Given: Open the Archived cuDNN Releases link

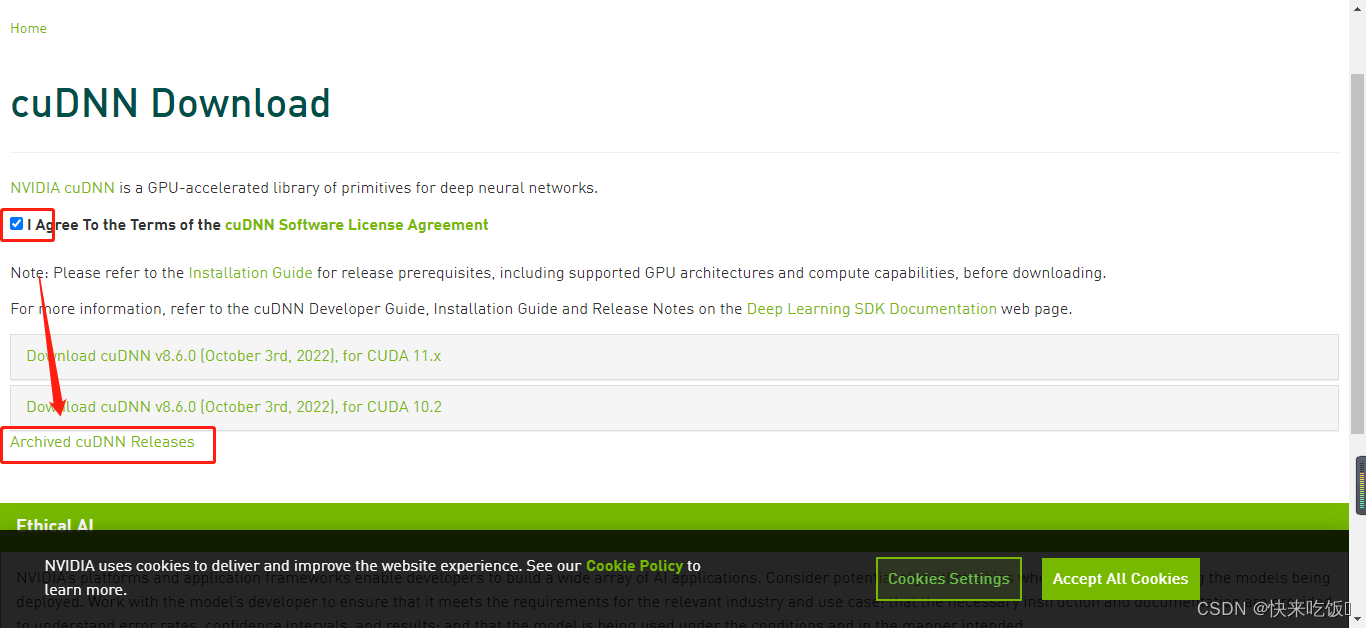Looking at the screenshot, I should click(x=102, y=442).
